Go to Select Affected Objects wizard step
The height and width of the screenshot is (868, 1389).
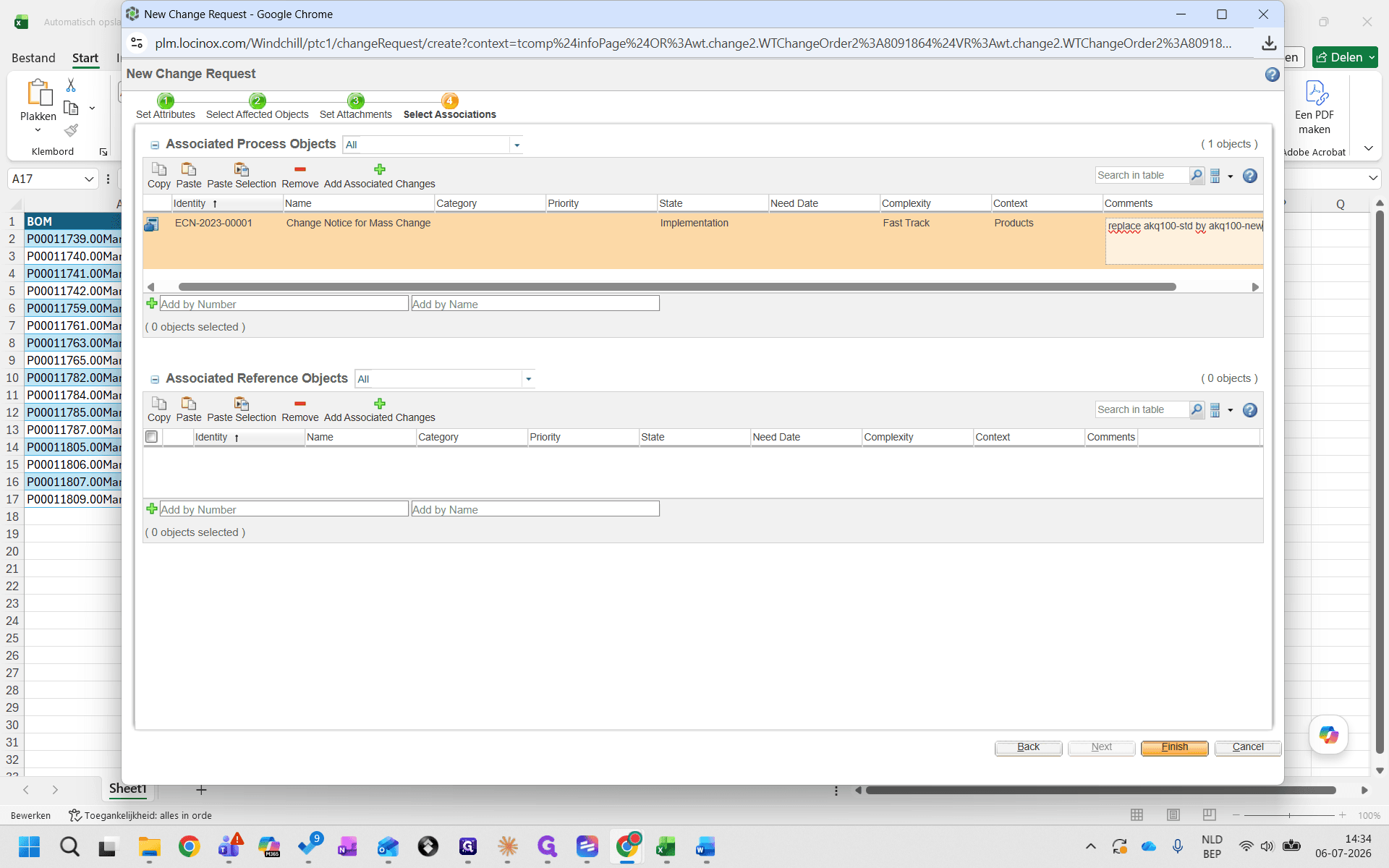[x=257, y=106]
